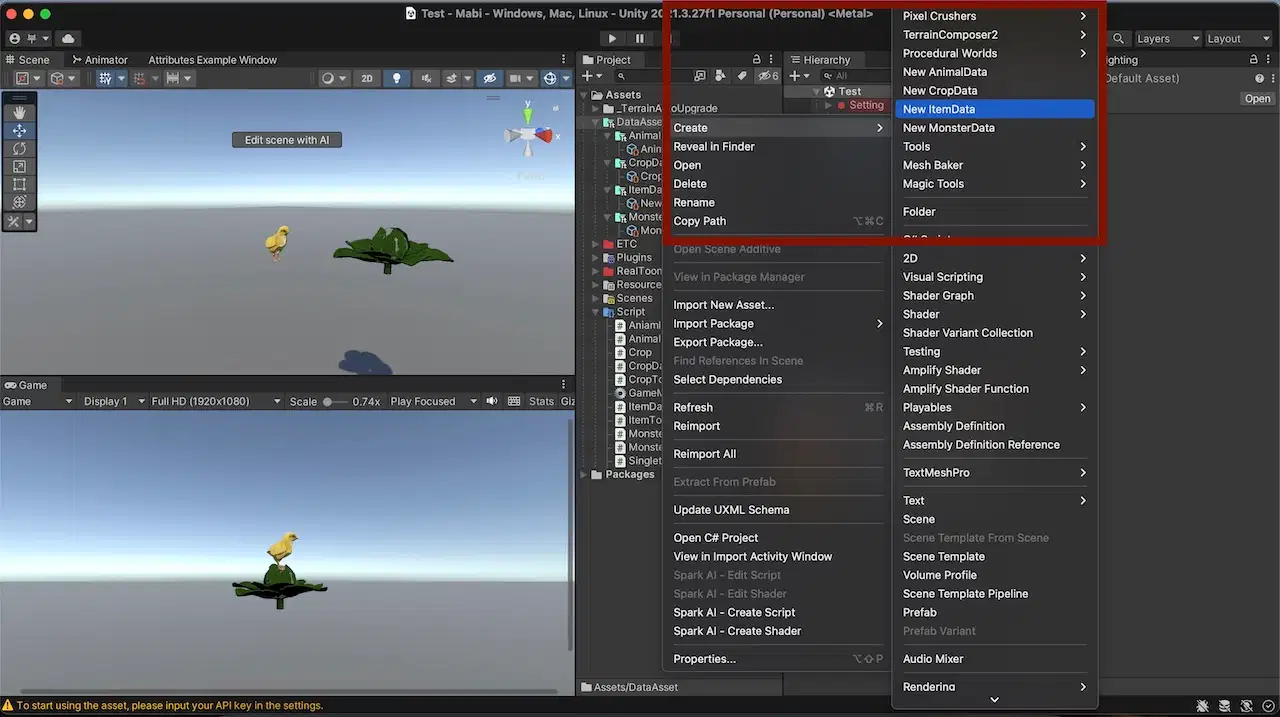Open Game view Stats overlay
This screenshot has height=717, width=1280.
click(x=541, y=401)
